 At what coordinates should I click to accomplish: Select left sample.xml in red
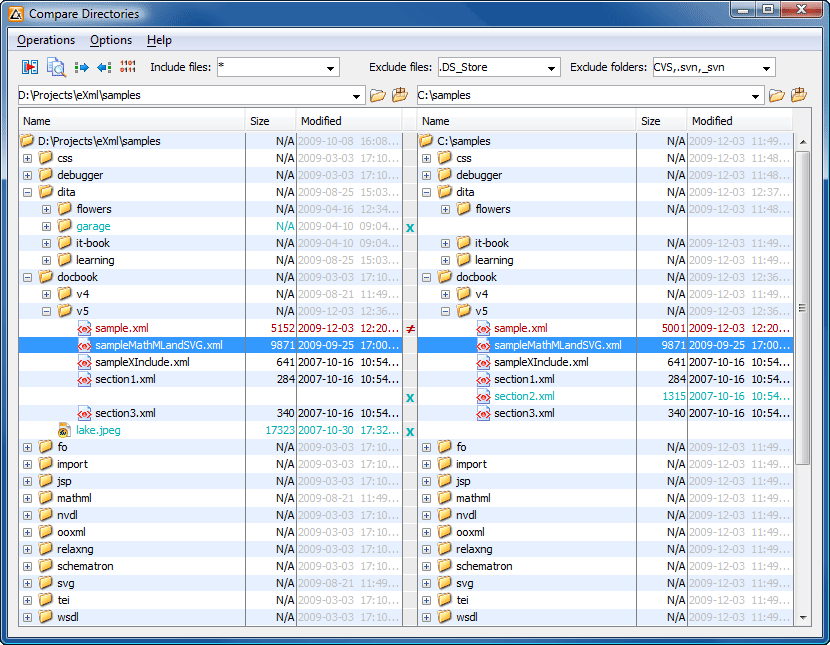coord(122,329)
